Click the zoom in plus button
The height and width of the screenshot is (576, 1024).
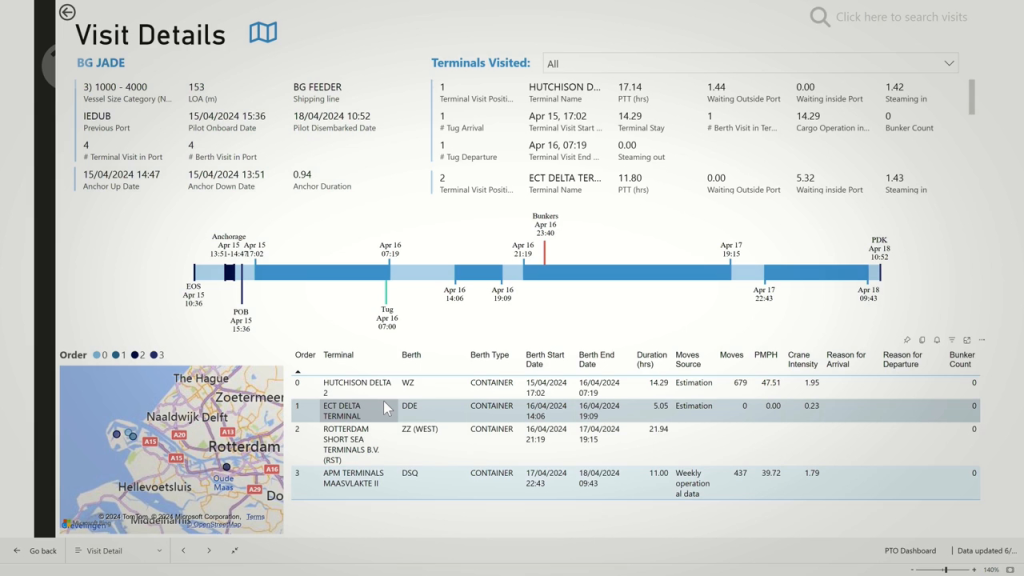point(974,570)
